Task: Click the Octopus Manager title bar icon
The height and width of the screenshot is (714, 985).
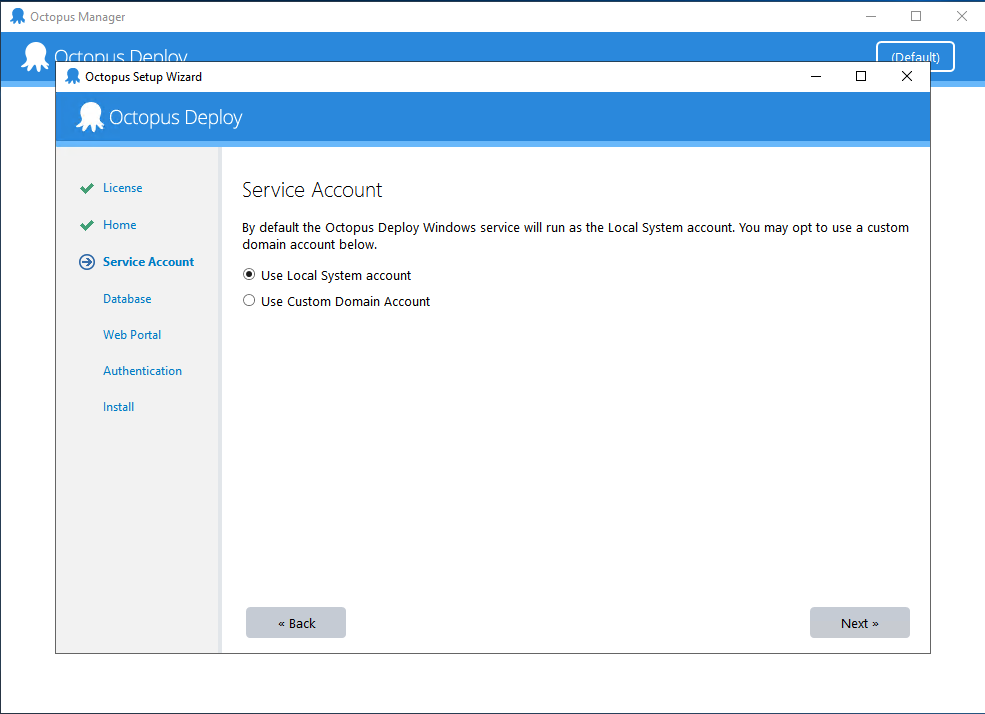Action: click(x=18, y=16)
